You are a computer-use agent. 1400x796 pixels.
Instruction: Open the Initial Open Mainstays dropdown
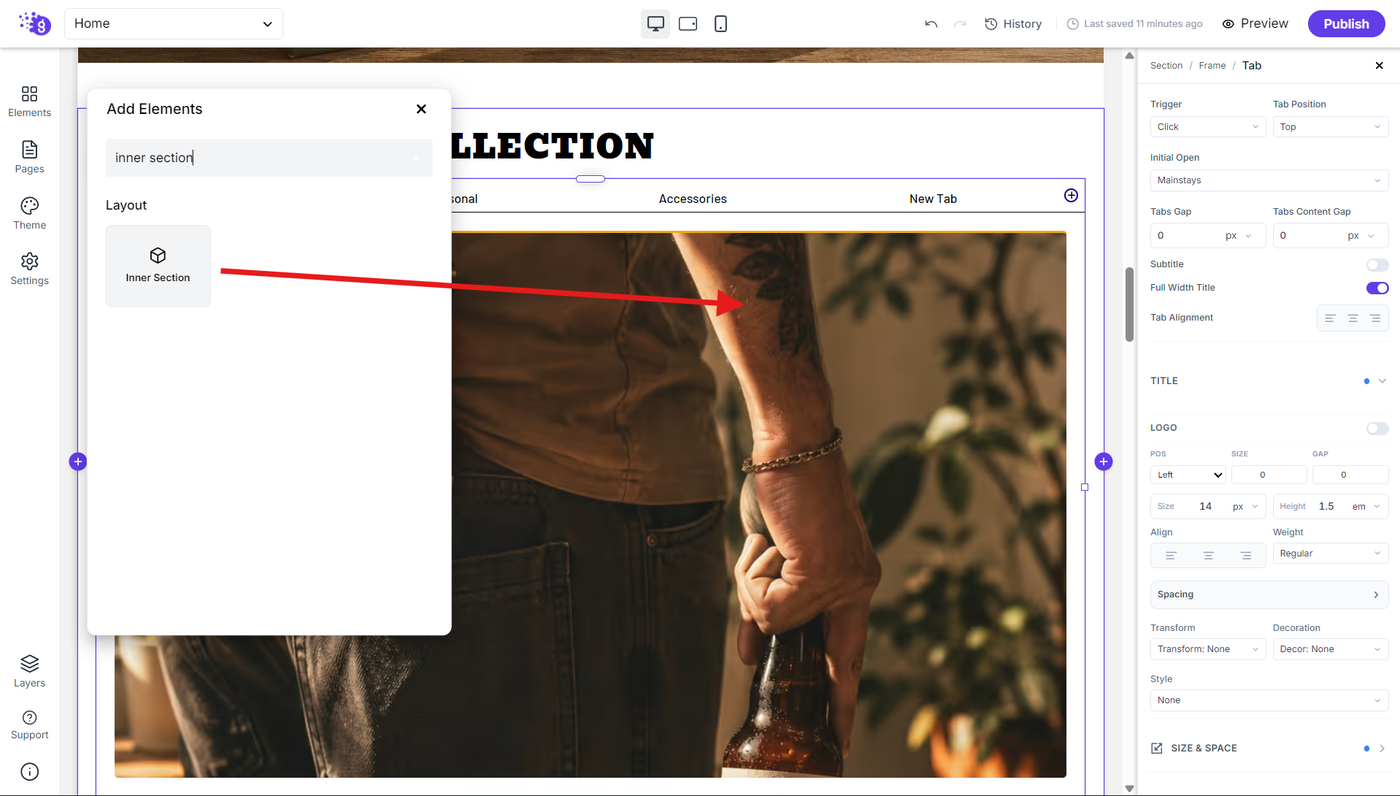1269,181
